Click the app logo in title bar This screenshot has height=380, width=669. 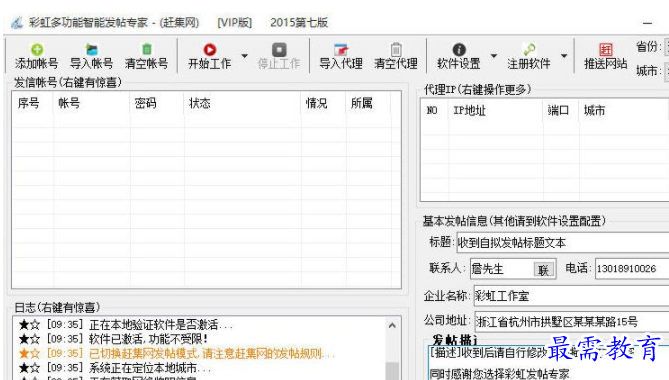tap(17, 23)
